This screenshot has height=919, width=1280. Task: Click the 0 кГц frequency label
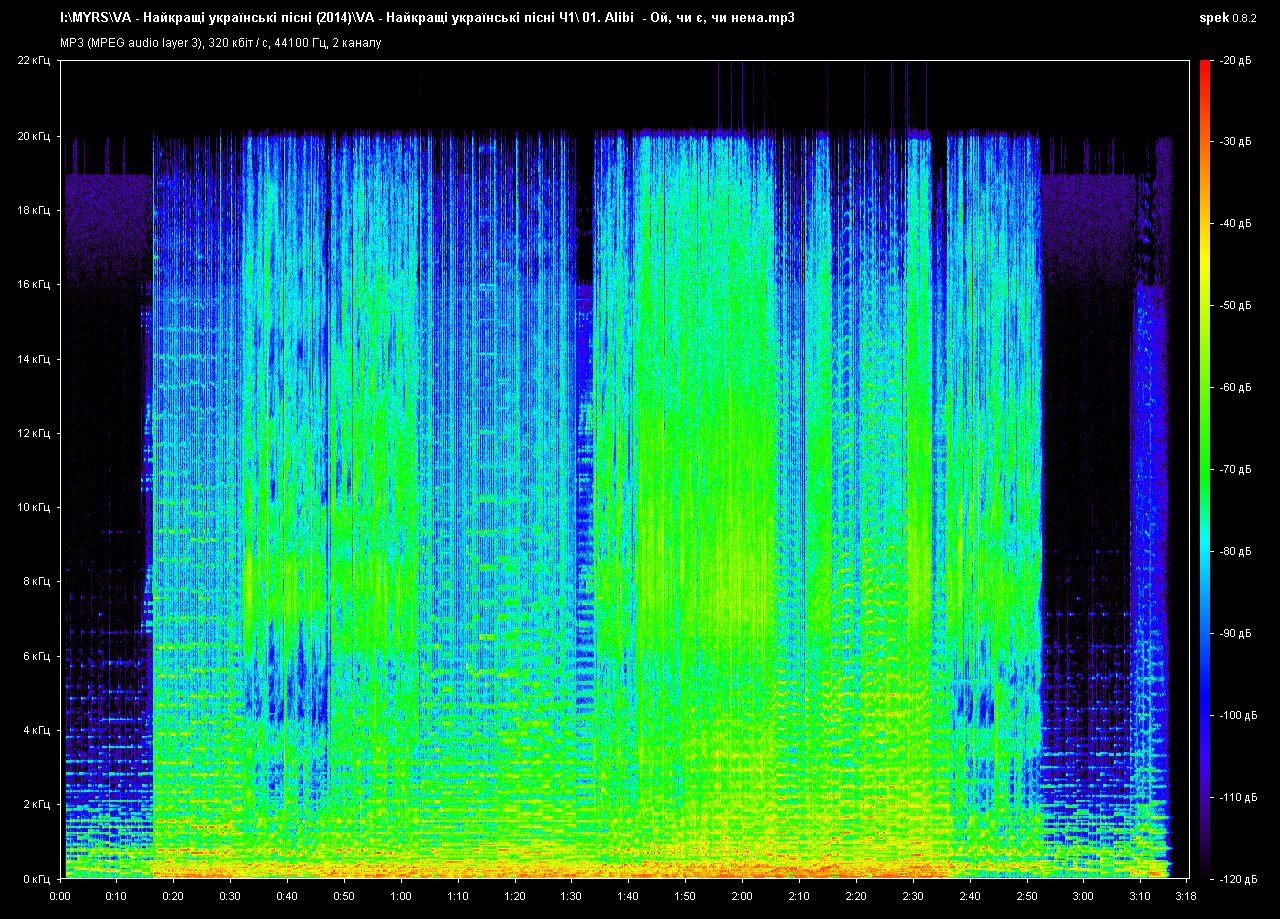(x=36, y=878)
